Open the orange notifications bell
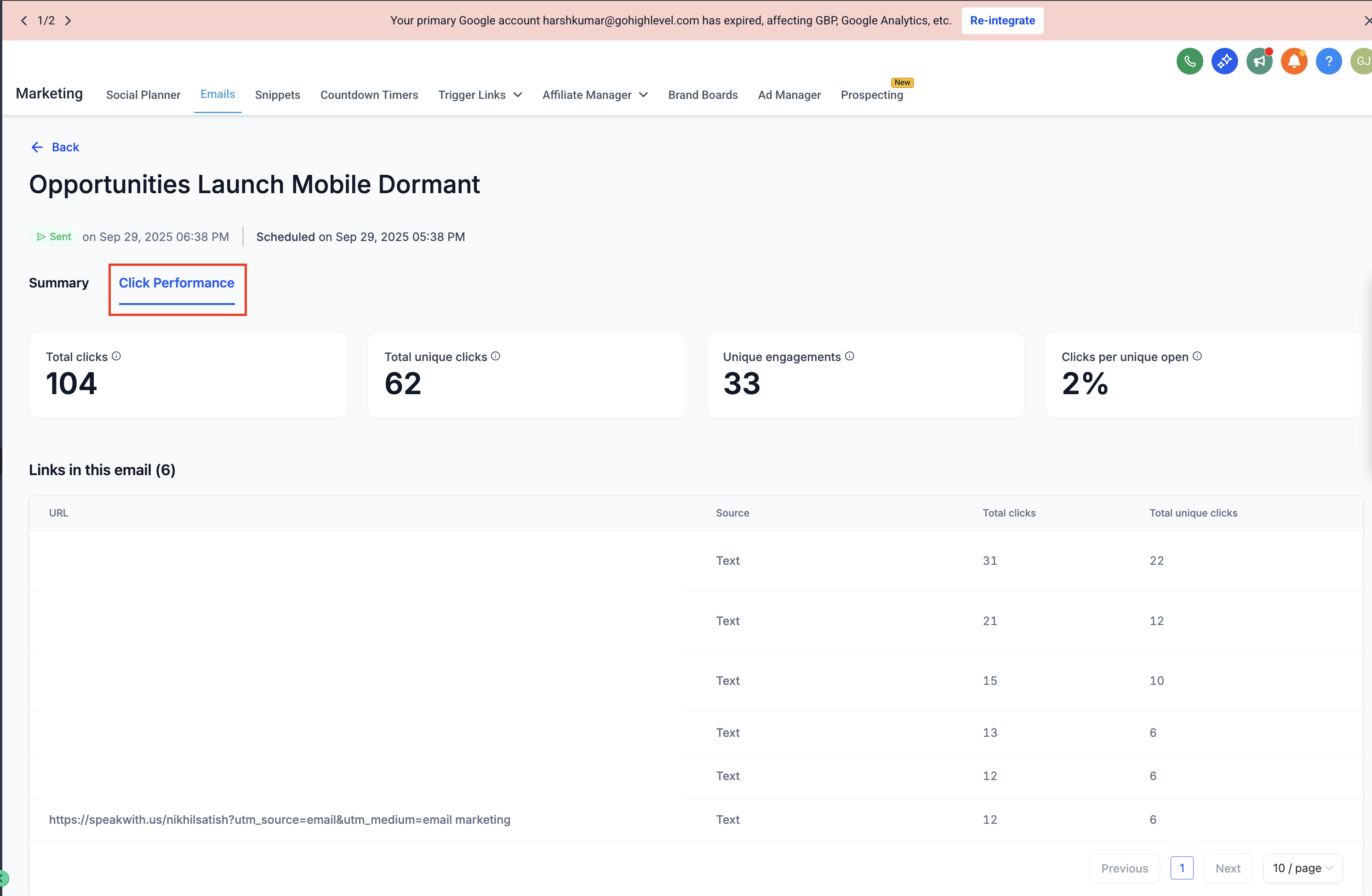 (x=1293, y=61)
